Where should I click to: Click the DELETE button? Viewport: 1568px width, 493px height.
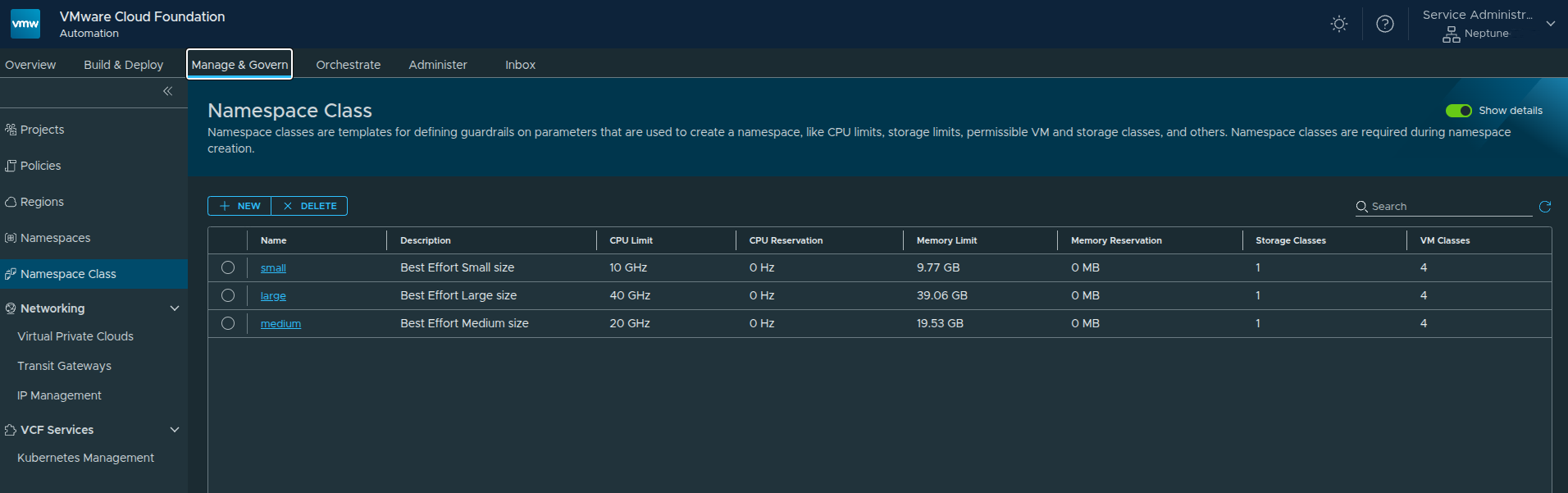click(x=309, y=206)
